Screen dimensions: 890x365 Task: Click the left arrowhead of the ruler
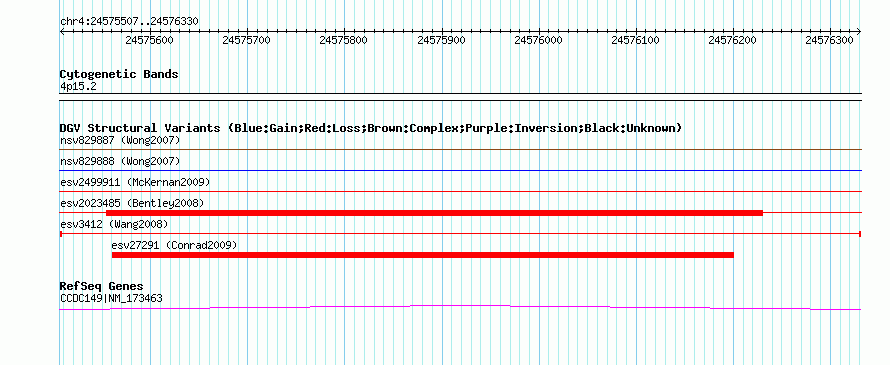pos(62,32)
